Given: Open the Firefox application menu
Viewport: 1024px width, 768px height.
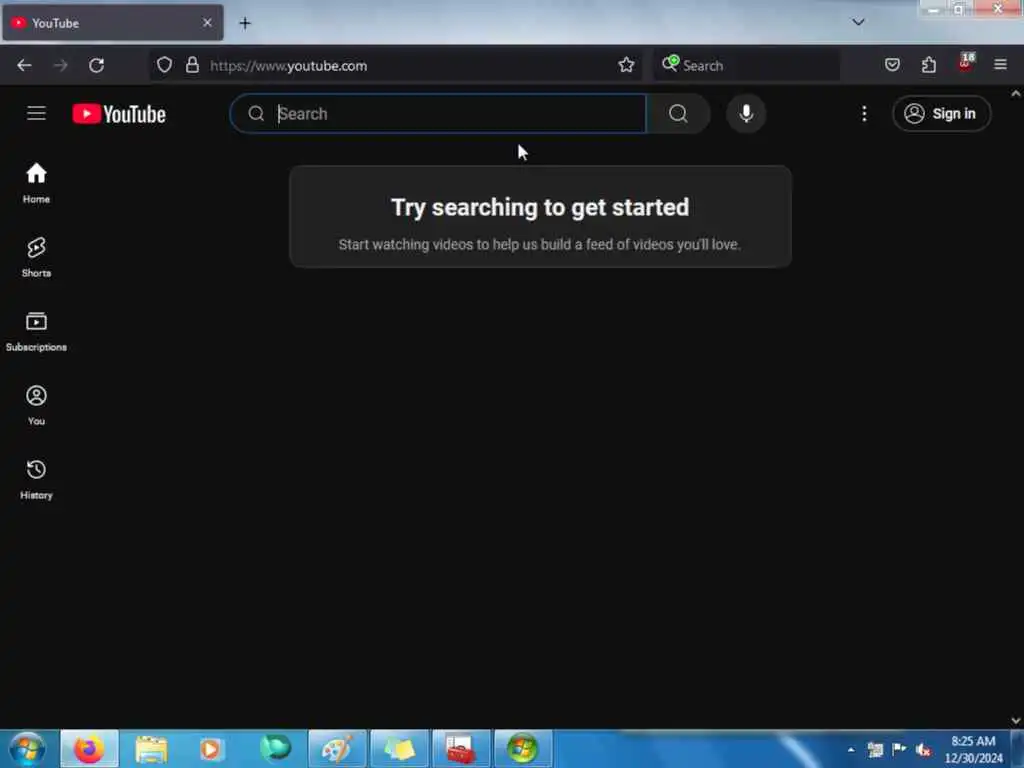Looking at the screenshot, I should pos(1000,65).
